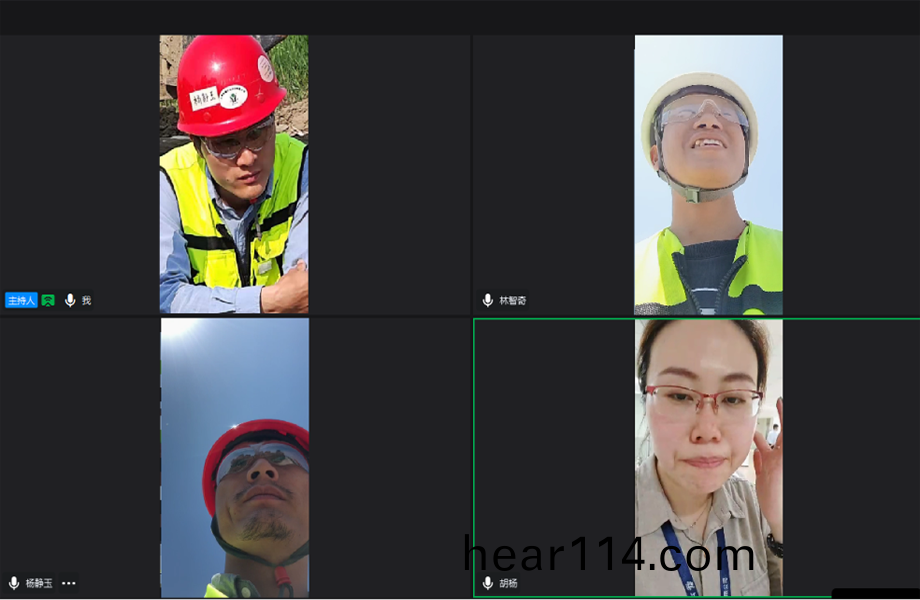
Task: Click the dark top title bar
Action: tap(460, 16)
